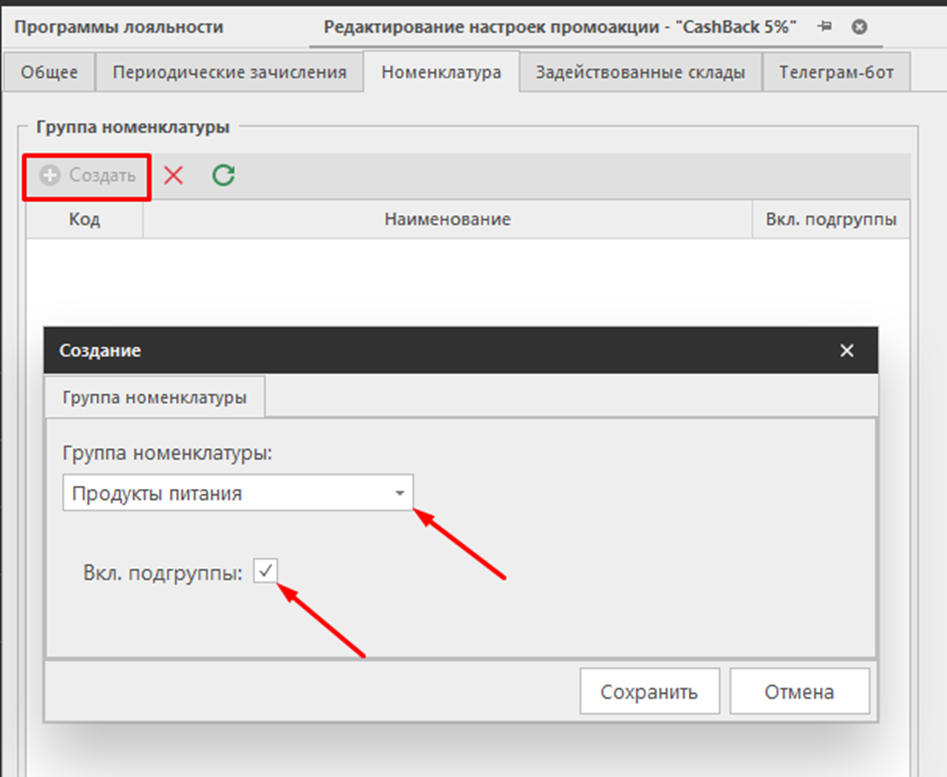This screenshot has width=947, height=777.
Task: Select the Редактирование настроек промоакции tab
Action: coord(559,27)
